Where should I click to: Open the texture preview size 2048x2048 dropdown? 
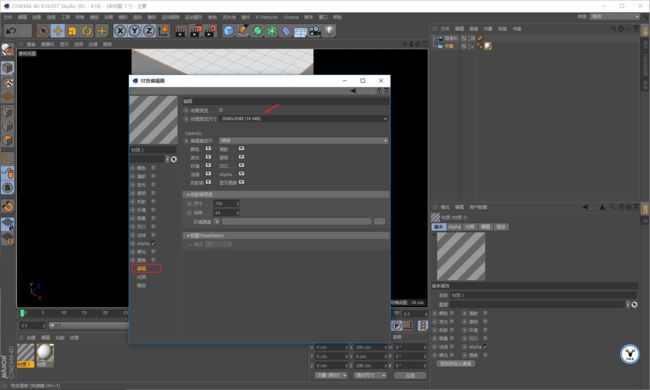tap(304, 119)
